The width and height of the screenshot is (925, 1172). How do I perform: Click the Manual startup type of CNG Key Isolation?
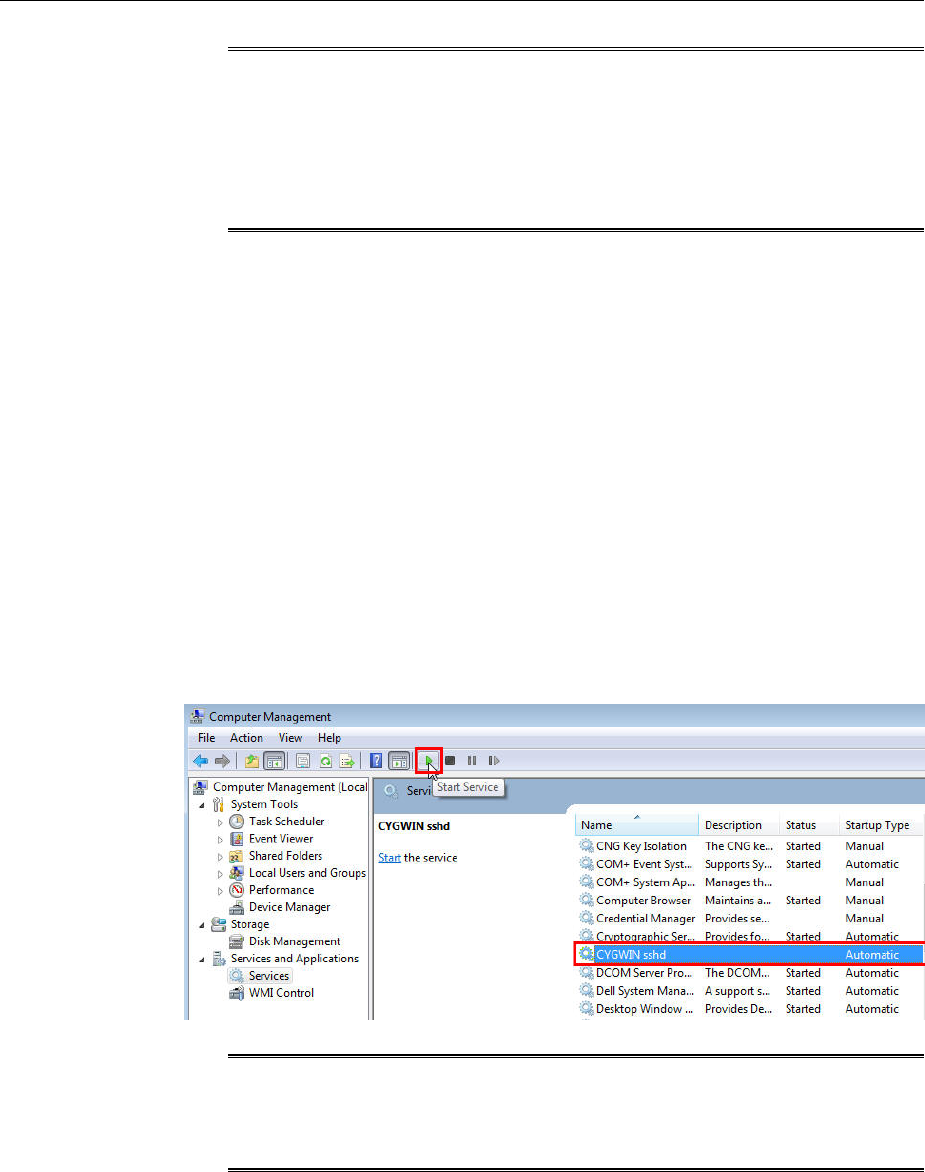864,846
